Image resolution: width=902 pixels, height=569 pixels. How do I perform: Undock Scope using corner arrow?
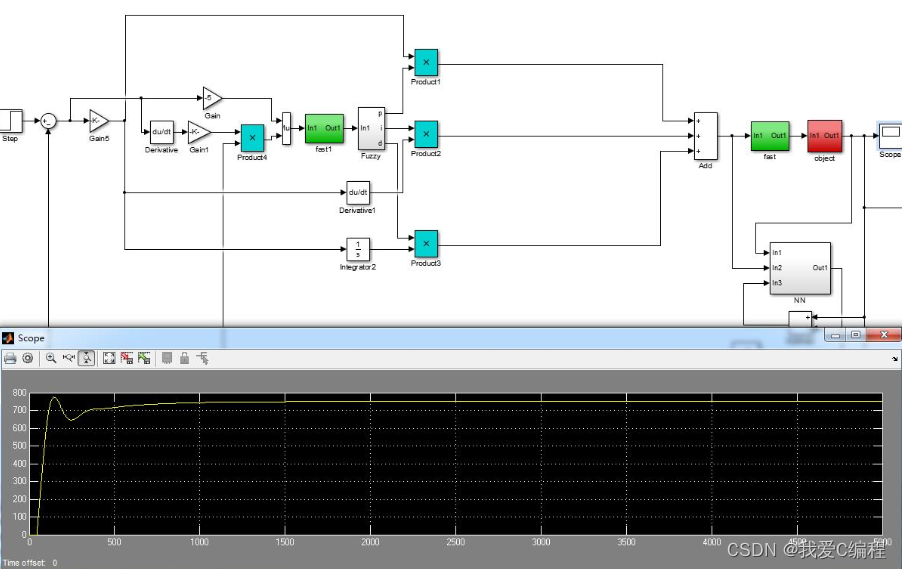pyautogui.click(x=894, y=357)
